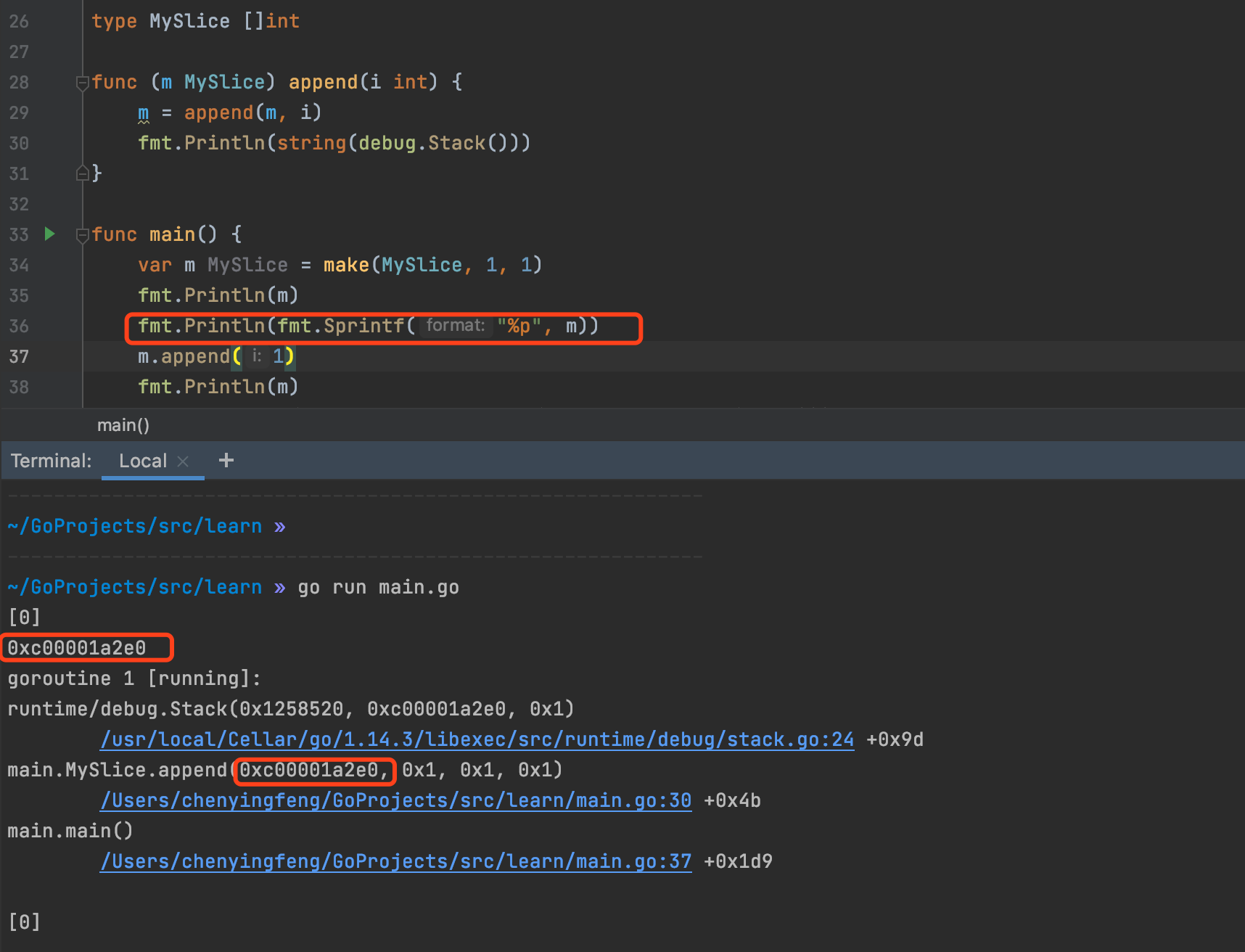Click the m.append(1) call on line 37
This screenshot has height=952, width=1245.
(216, 356)
